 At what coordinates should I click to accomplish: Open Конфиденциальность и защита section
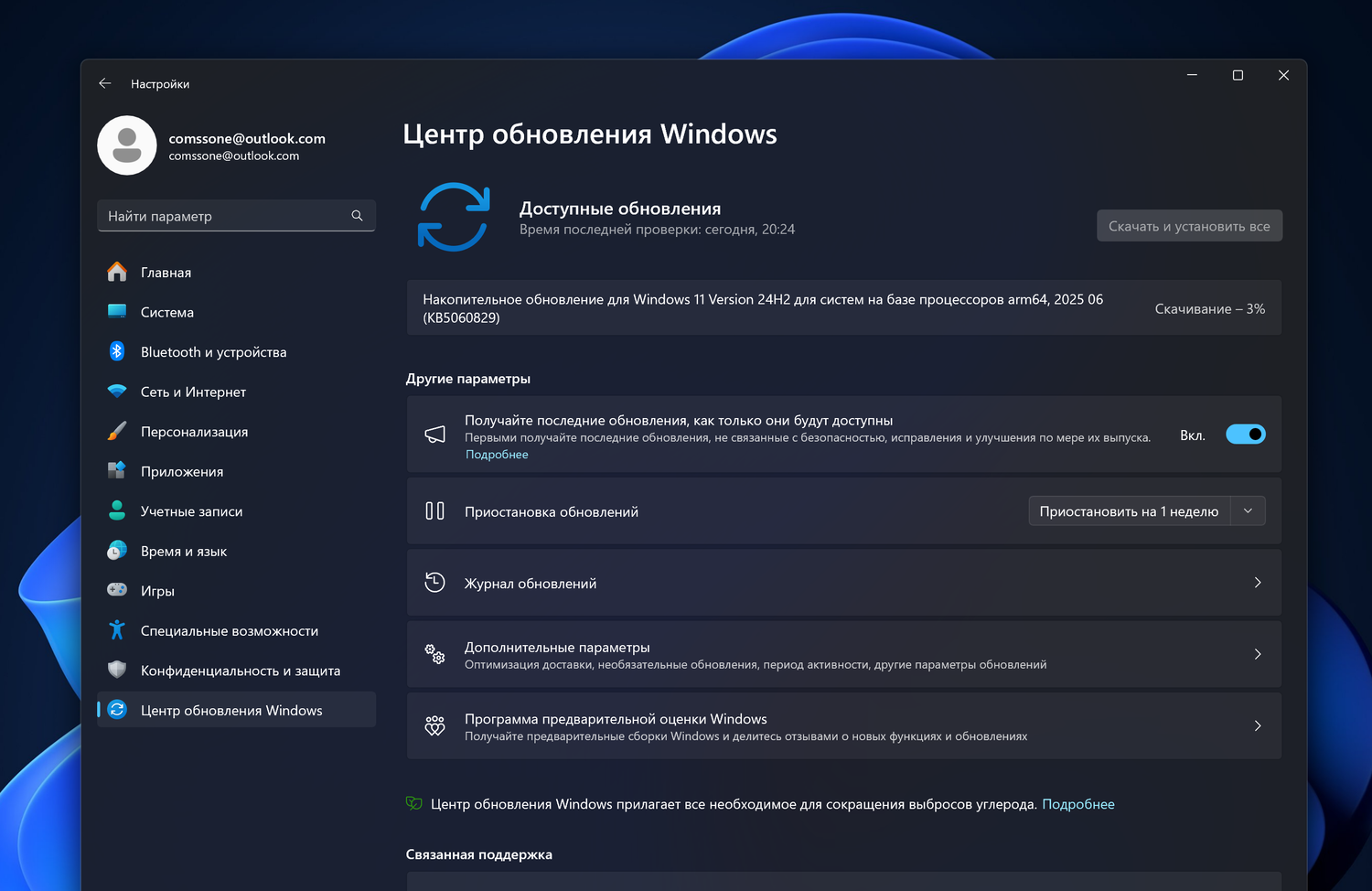(x=236, y=671)
